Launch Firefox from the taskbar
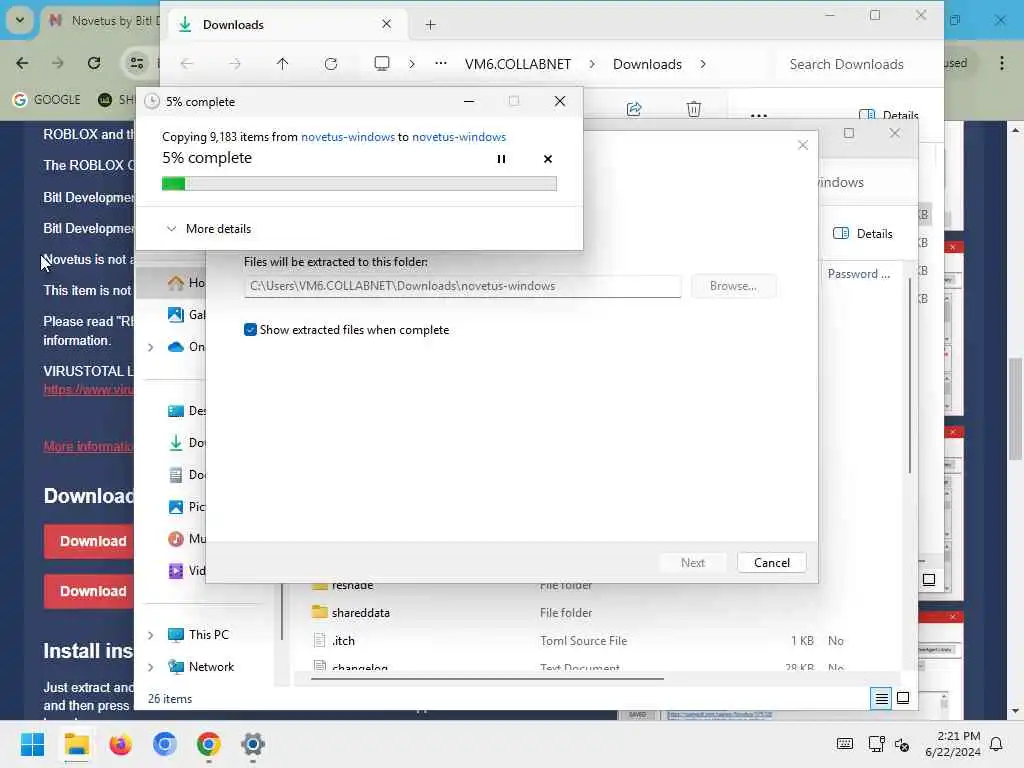 [x=121, y=744]
